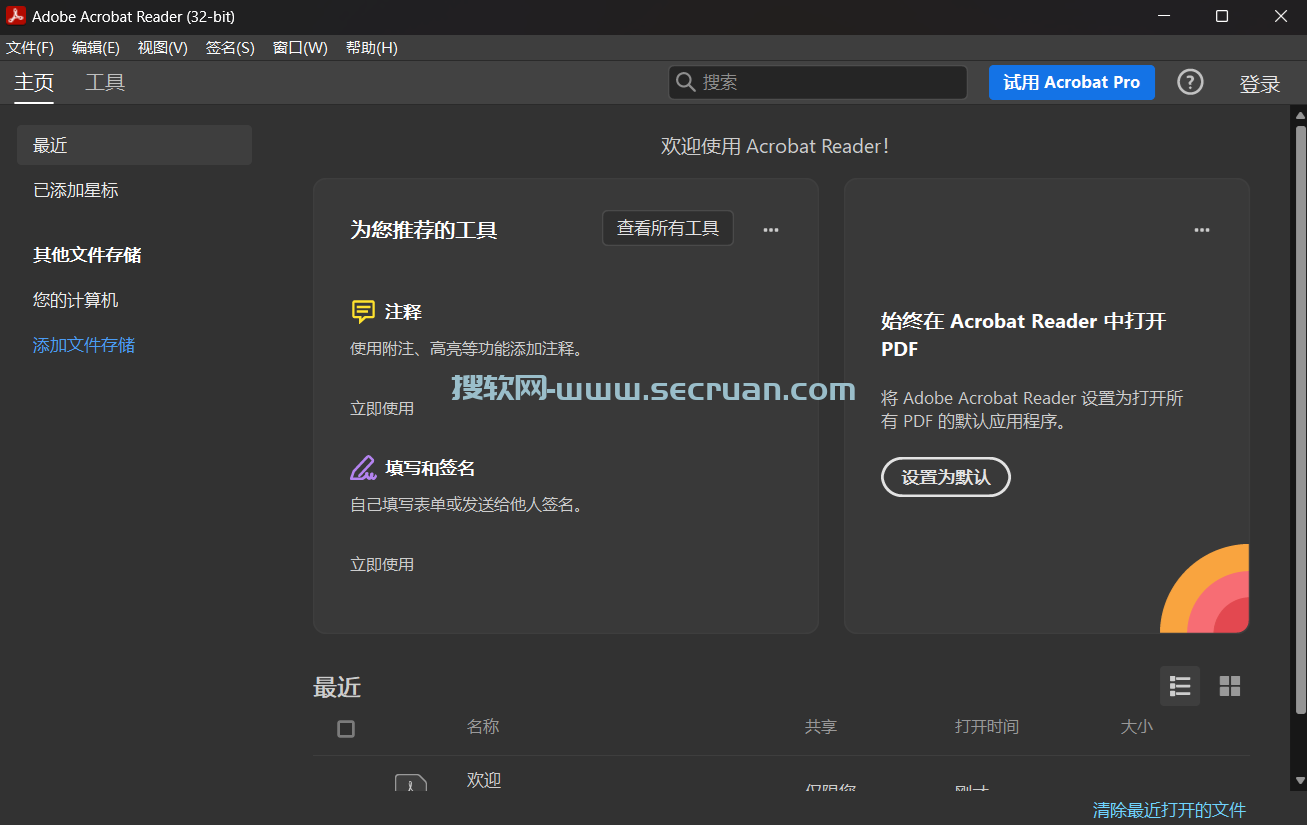
Task: Click 设置为默认 button
Action: pyautogui.click(x=946, y=477)
